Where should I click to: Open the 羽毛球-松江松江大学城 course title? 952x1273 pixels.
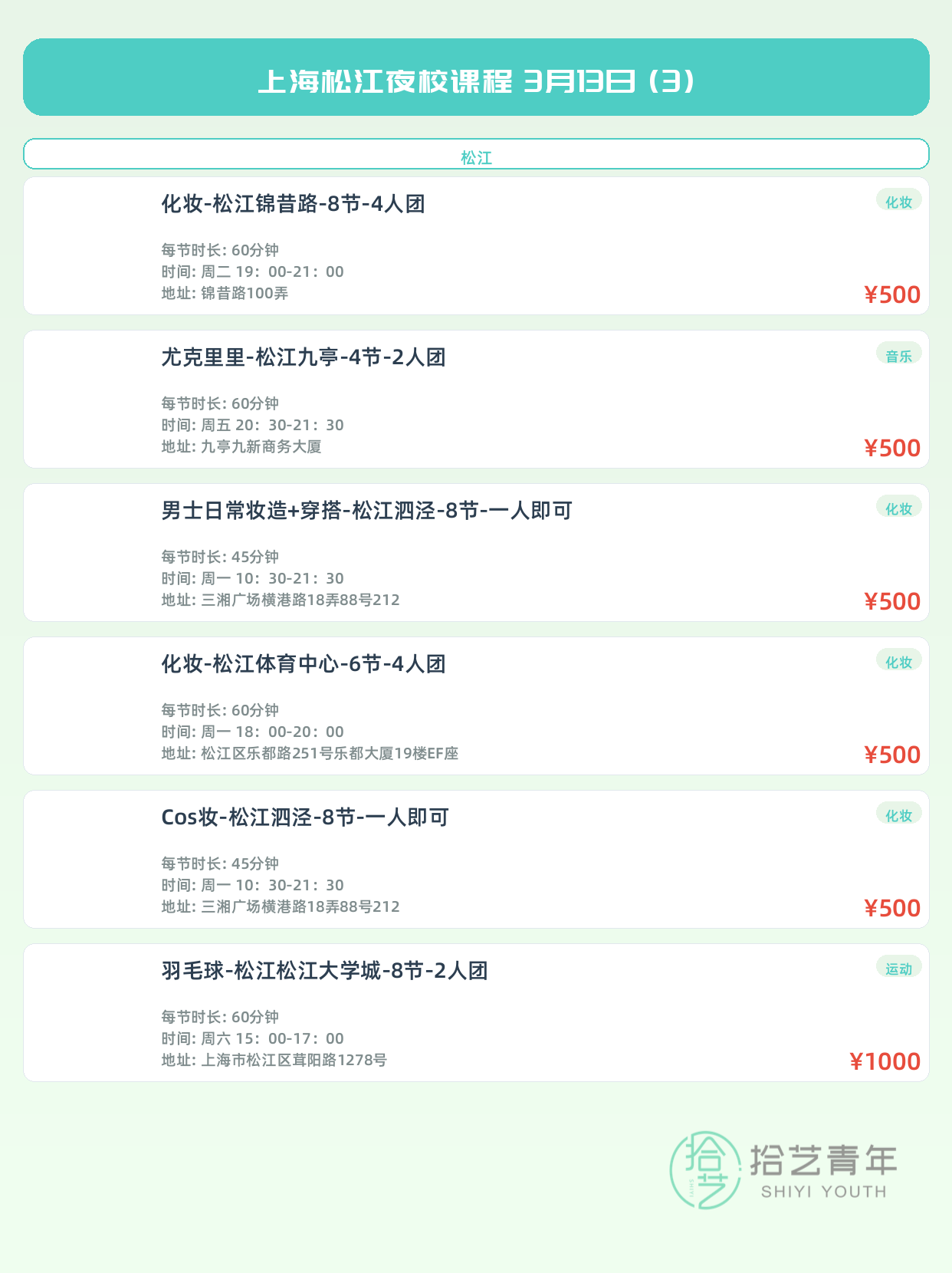point(324,971)
